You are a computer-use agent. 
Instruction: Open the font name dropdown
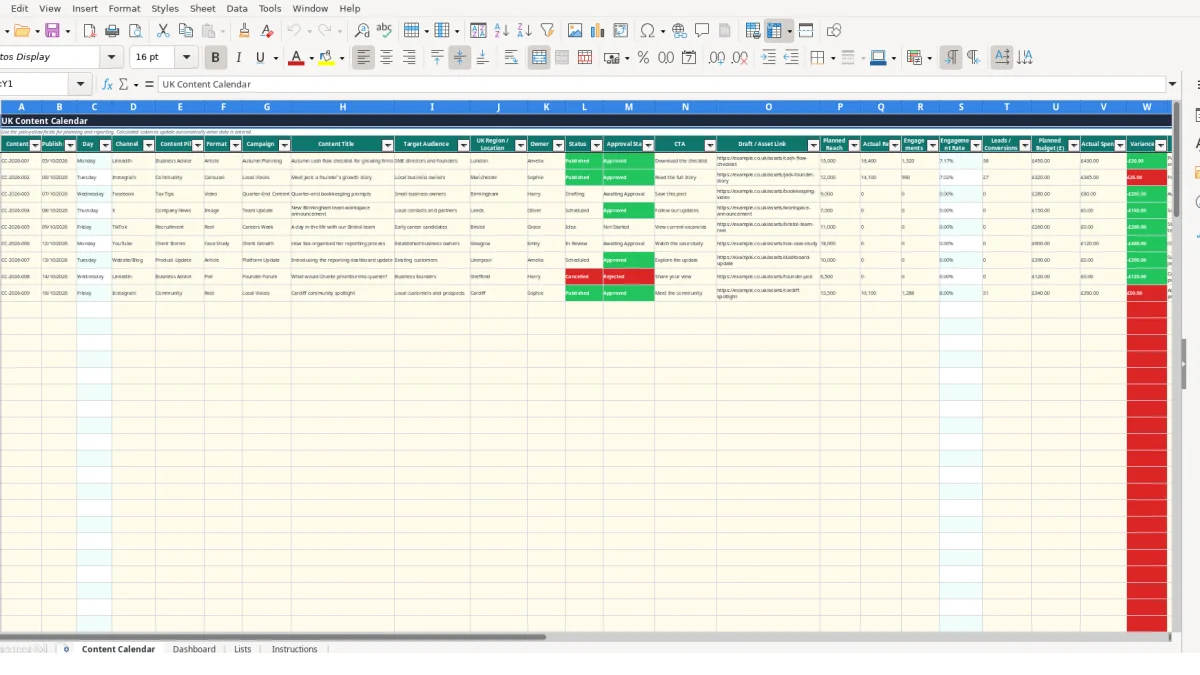[110, 58]
